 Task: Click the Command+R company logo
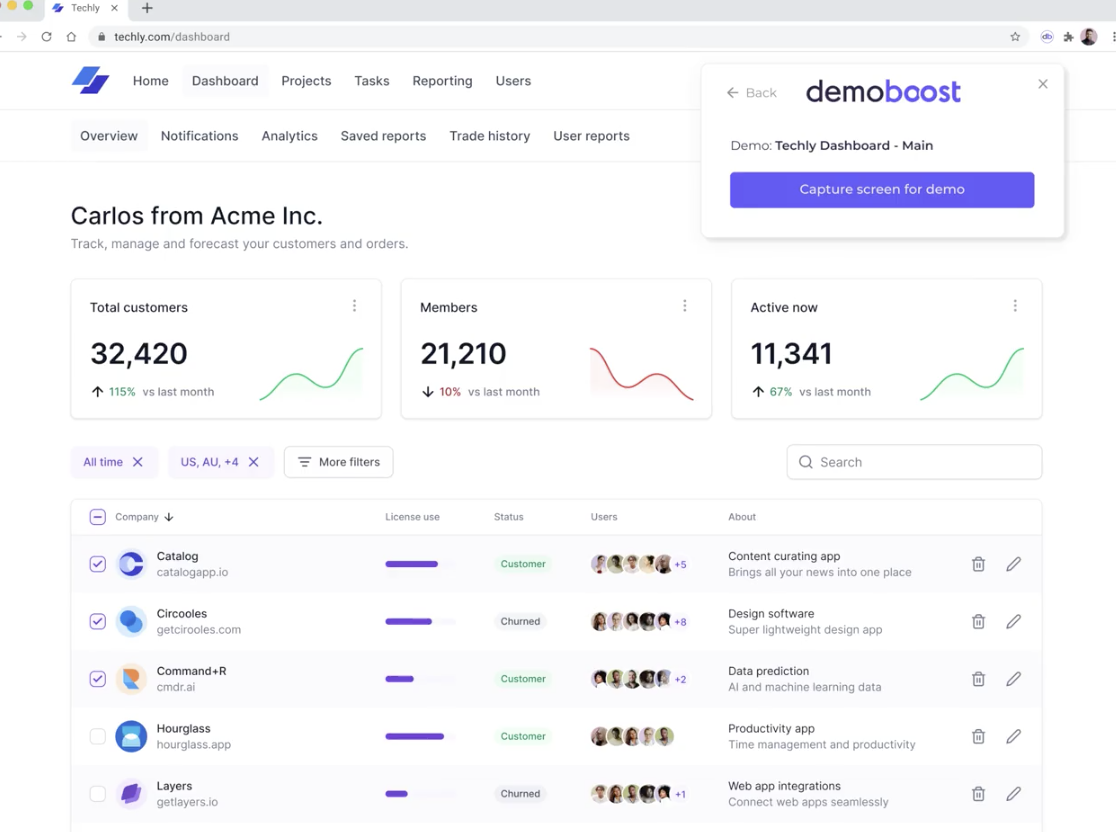click(x=131, y=679)
